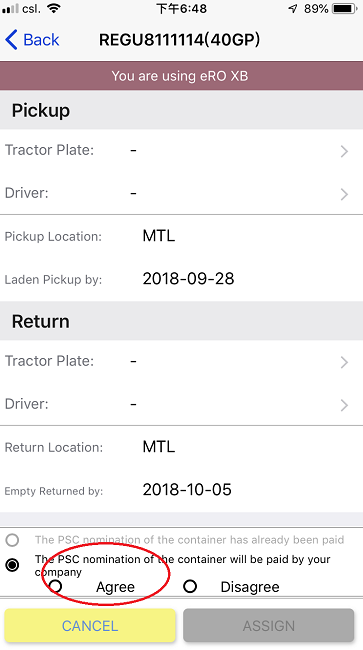Open Pickup Tractor Plate chevron
This screenshot has height=650, width=363.
pyautogui.click(x=344, y=151)
